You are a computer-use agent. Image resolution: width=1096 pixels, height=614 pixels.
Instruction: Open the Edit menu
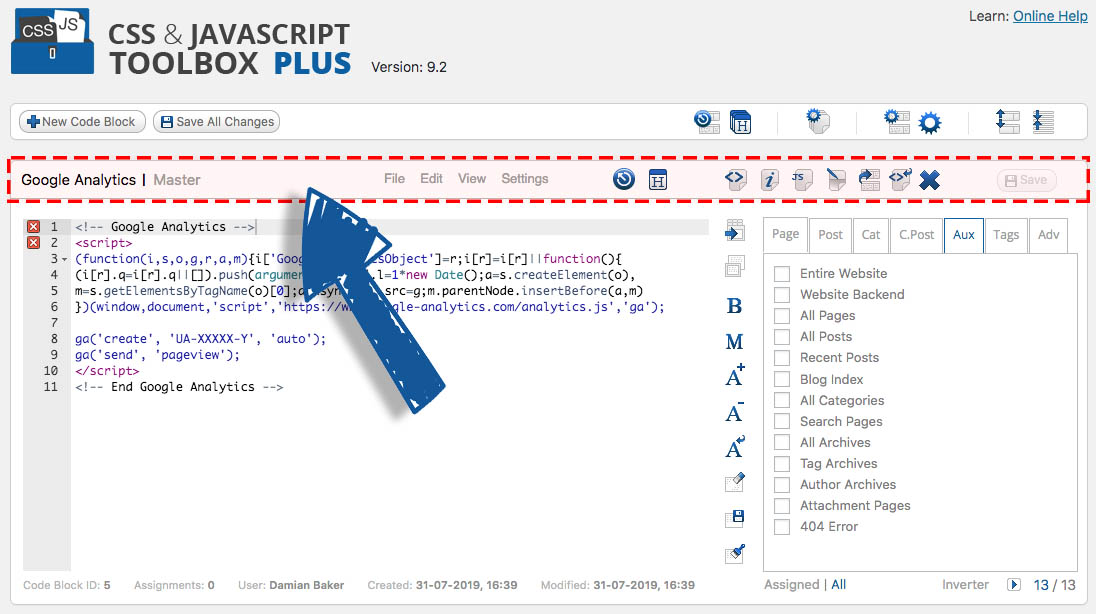click(431, 179)
